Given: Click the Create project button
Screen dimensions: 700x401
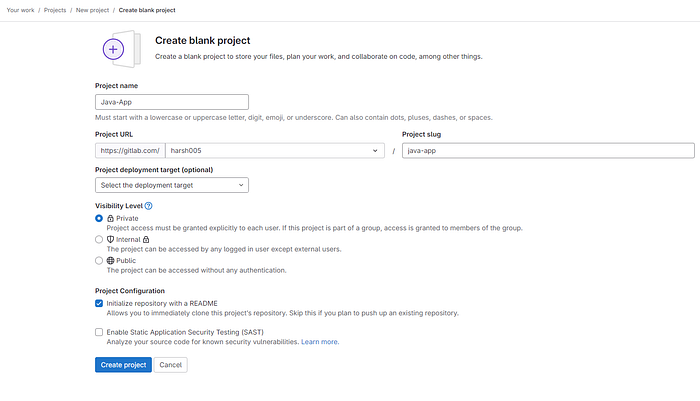Looking at the screenshot, I should click(x=123, y=365).
